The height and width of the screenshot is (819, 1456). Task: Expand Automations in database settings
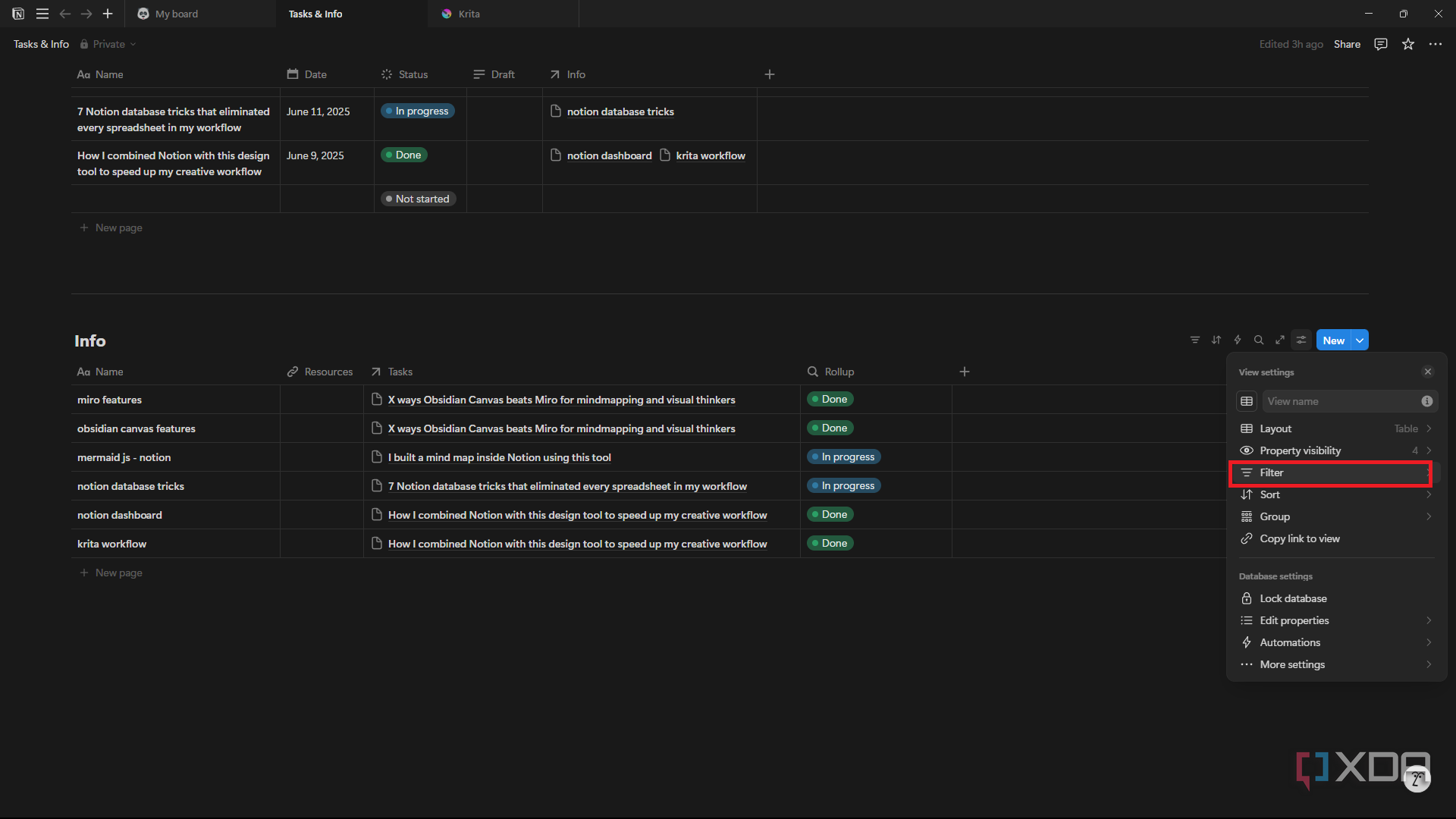(1336, 642)
